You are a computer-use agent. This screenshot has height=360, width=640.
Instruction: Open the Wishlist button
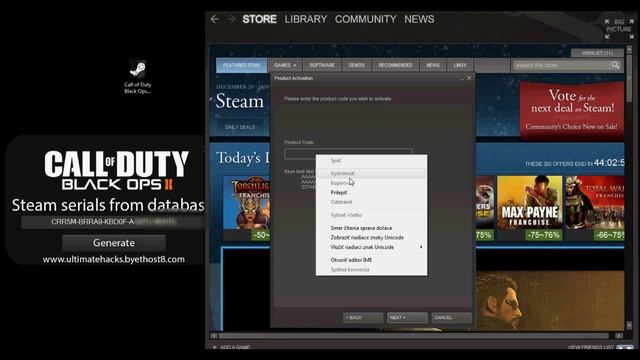tap(597, 53)
